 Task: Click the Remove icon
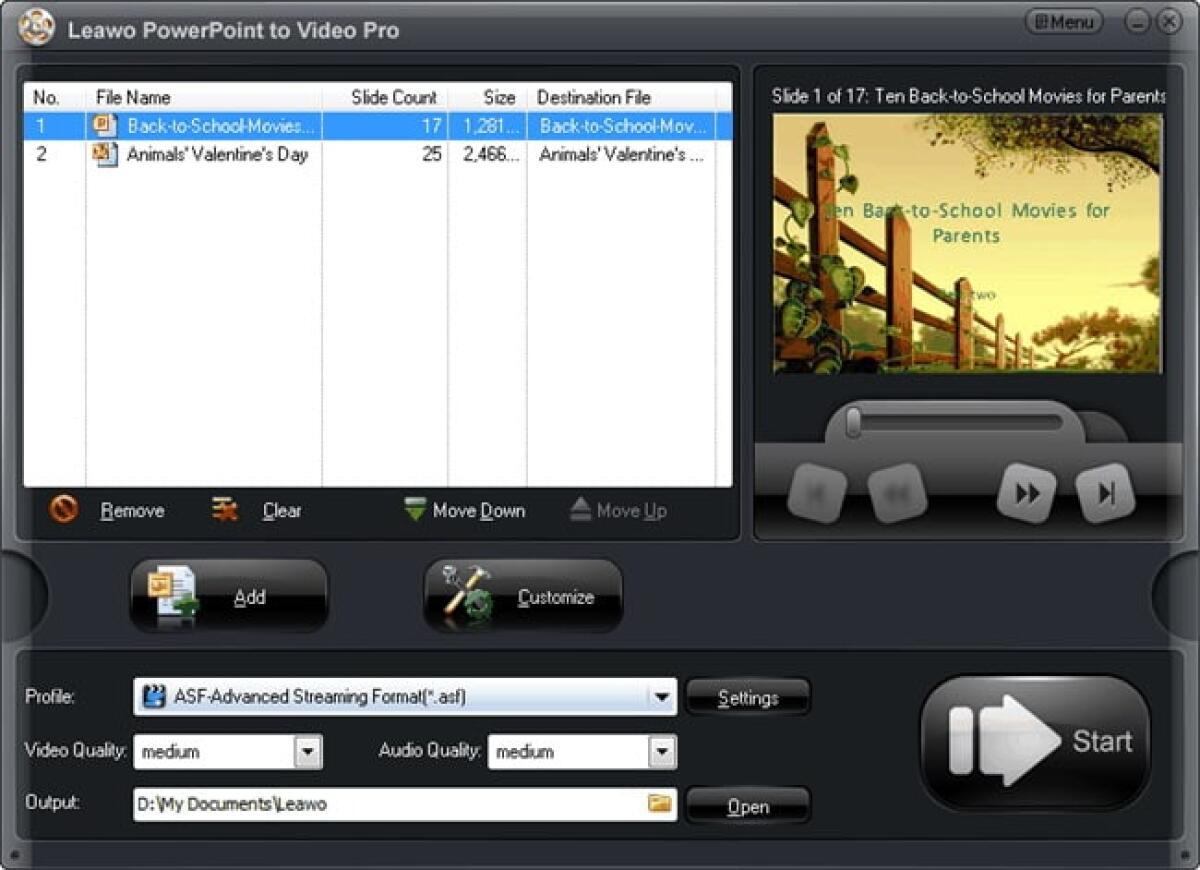tap(62, 510)
